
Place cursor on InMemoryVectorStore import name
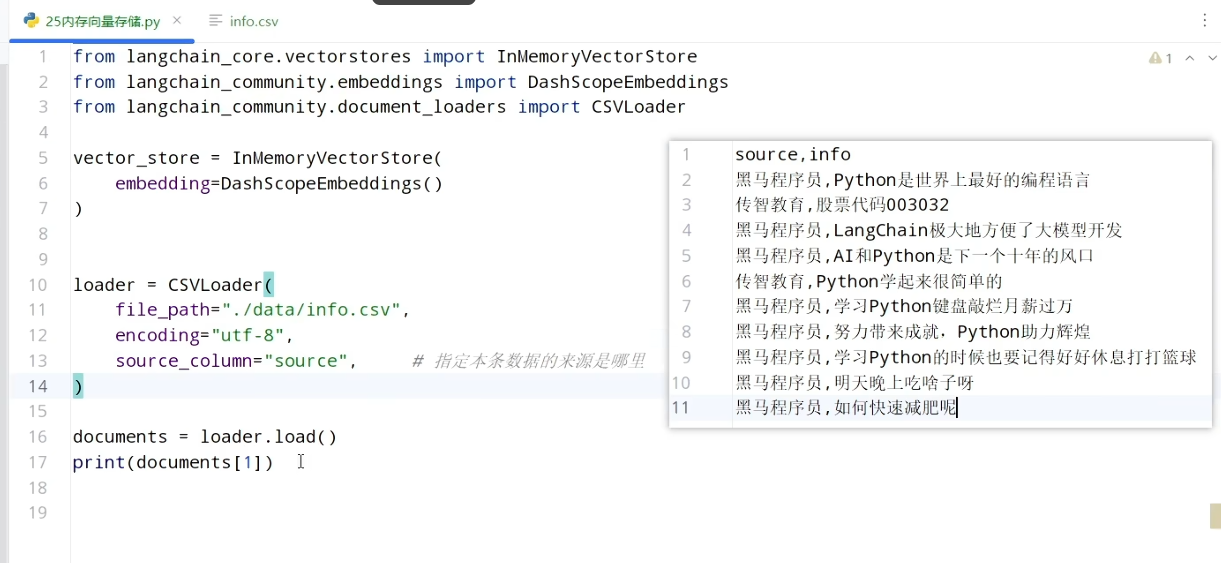pos(597,57)
